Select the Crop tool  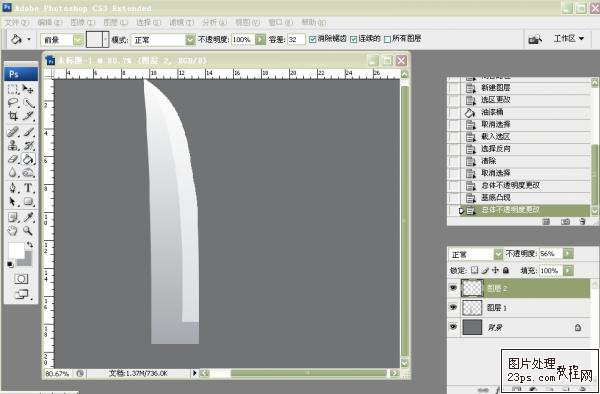[13, 116]
